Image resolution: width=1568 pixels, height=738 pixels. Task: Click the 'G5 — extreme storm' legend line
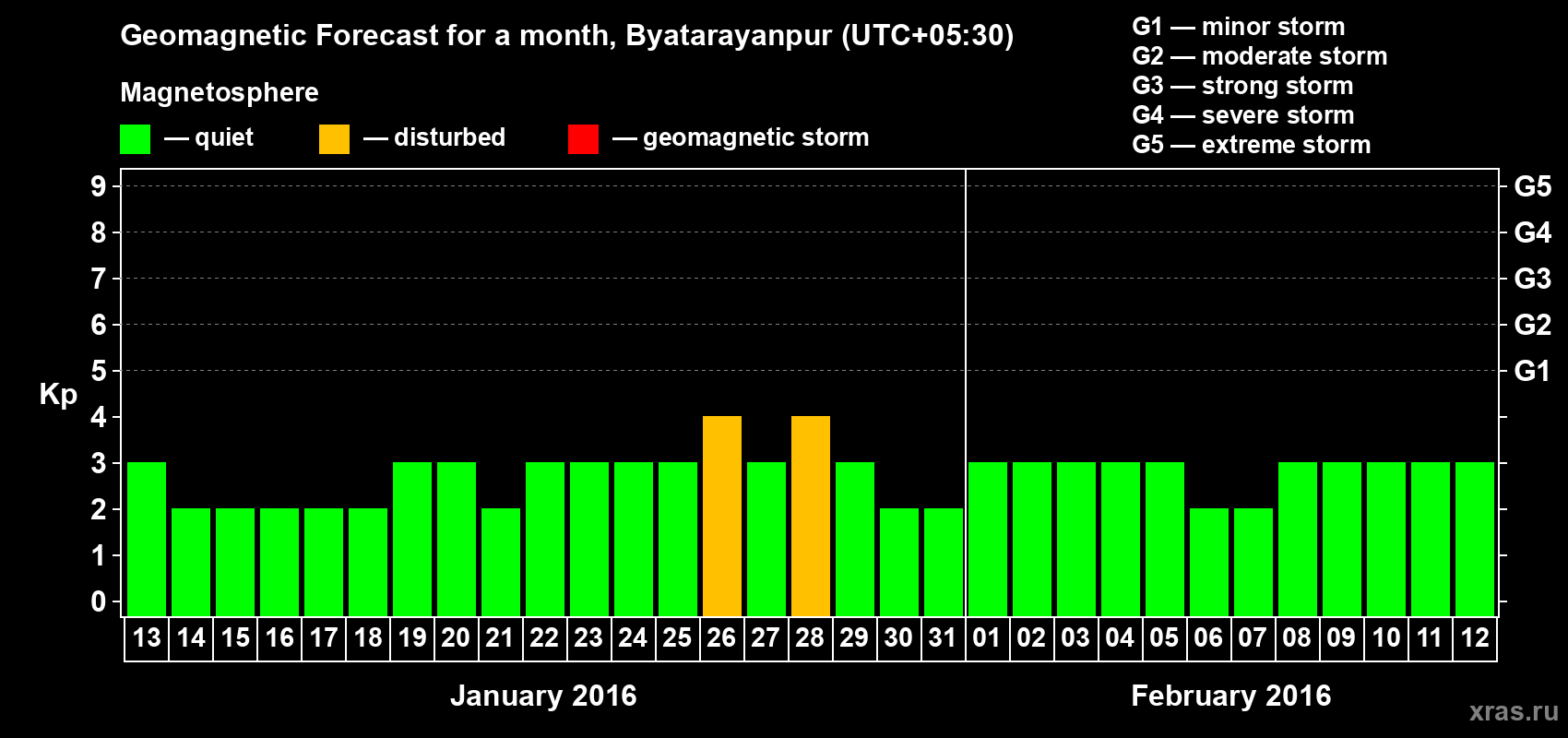[x=1252, y=145]
